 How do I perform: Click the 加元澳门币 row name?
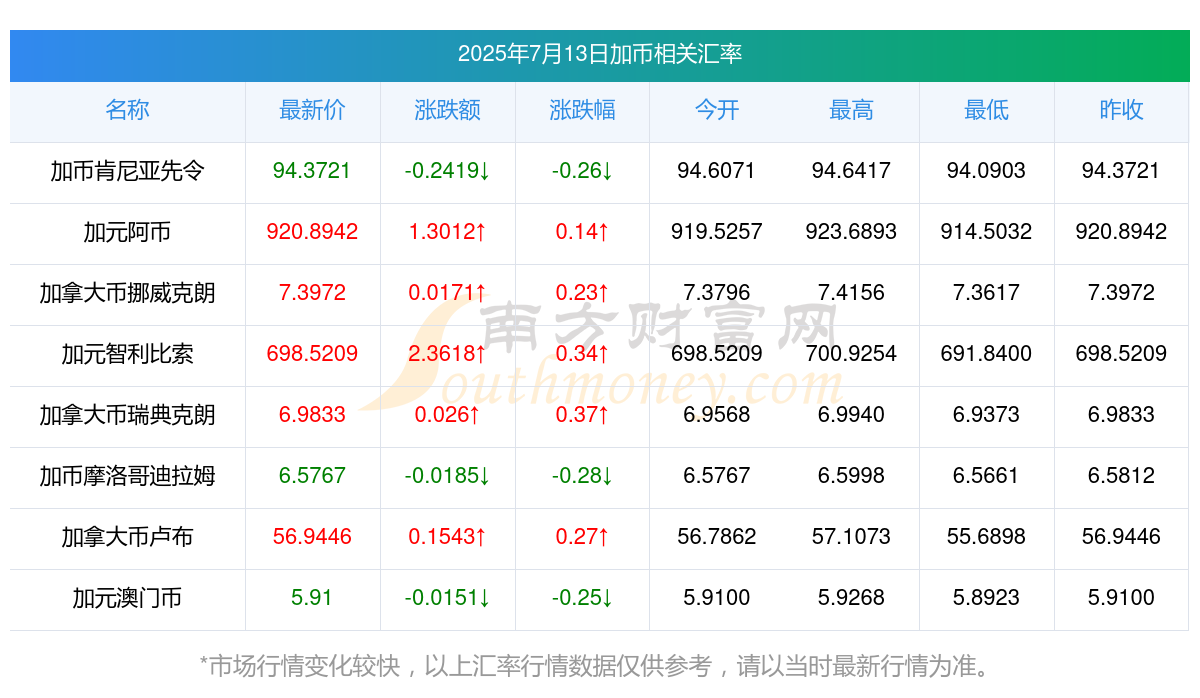click(127, 598)
